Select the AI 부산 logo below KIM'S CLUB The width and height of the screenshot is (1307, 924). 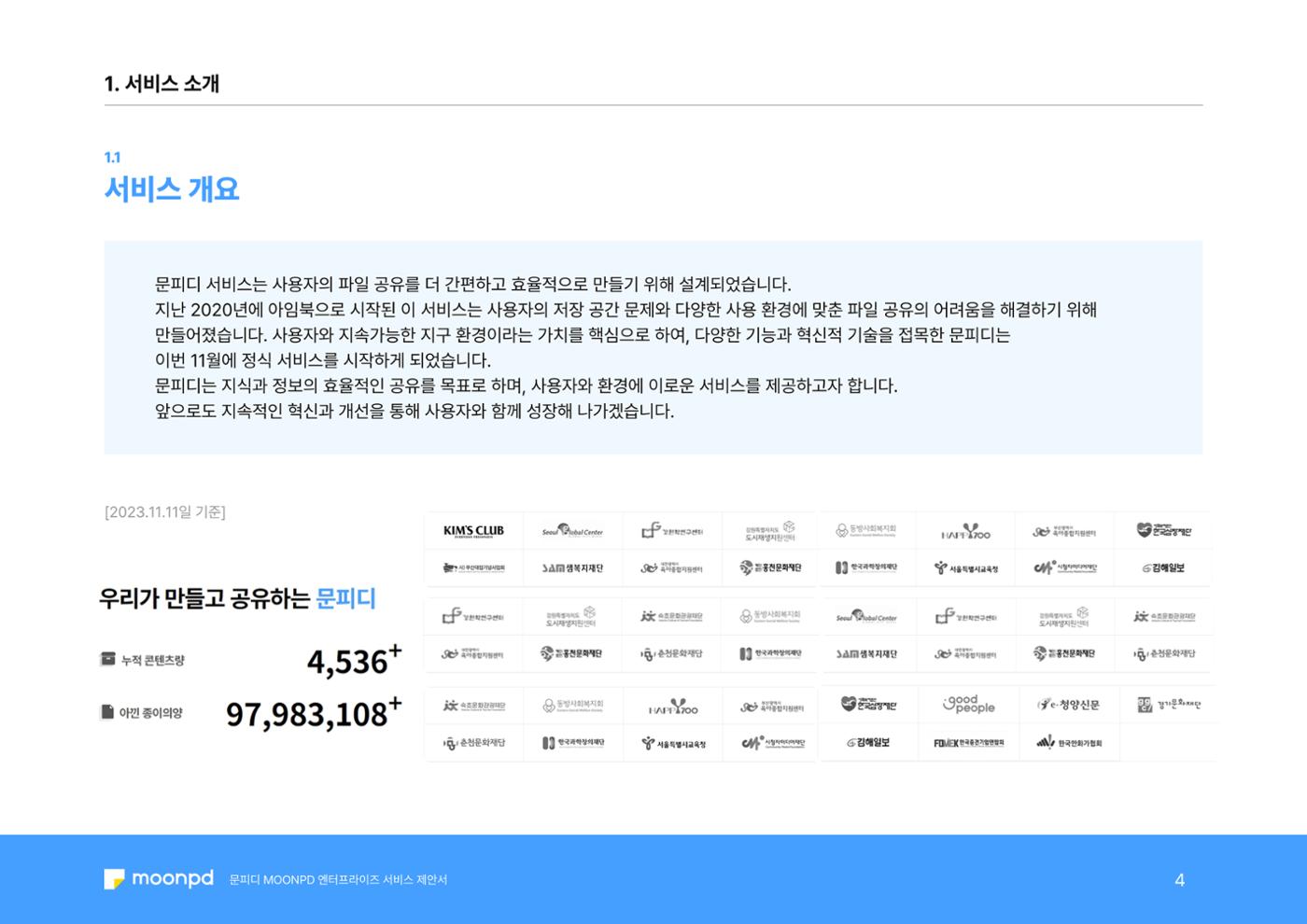473,567
